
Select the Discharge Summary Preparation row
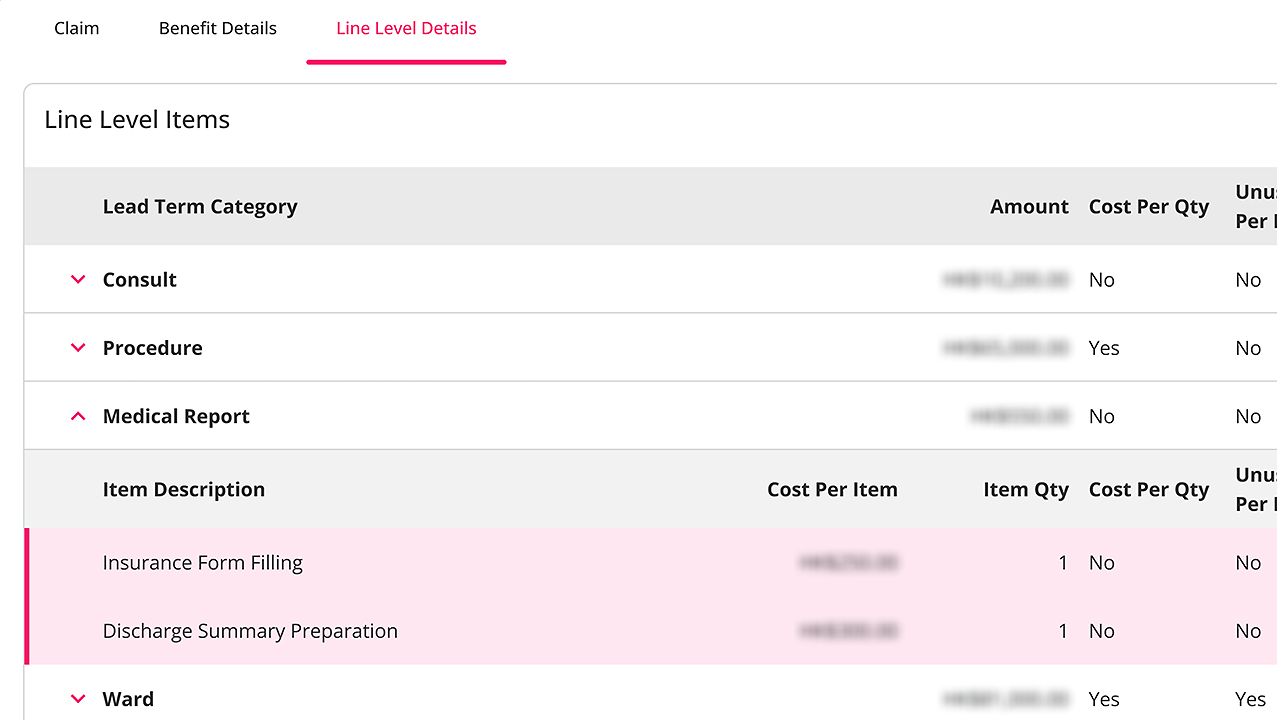pyautogui.click(x=651, y=631)
